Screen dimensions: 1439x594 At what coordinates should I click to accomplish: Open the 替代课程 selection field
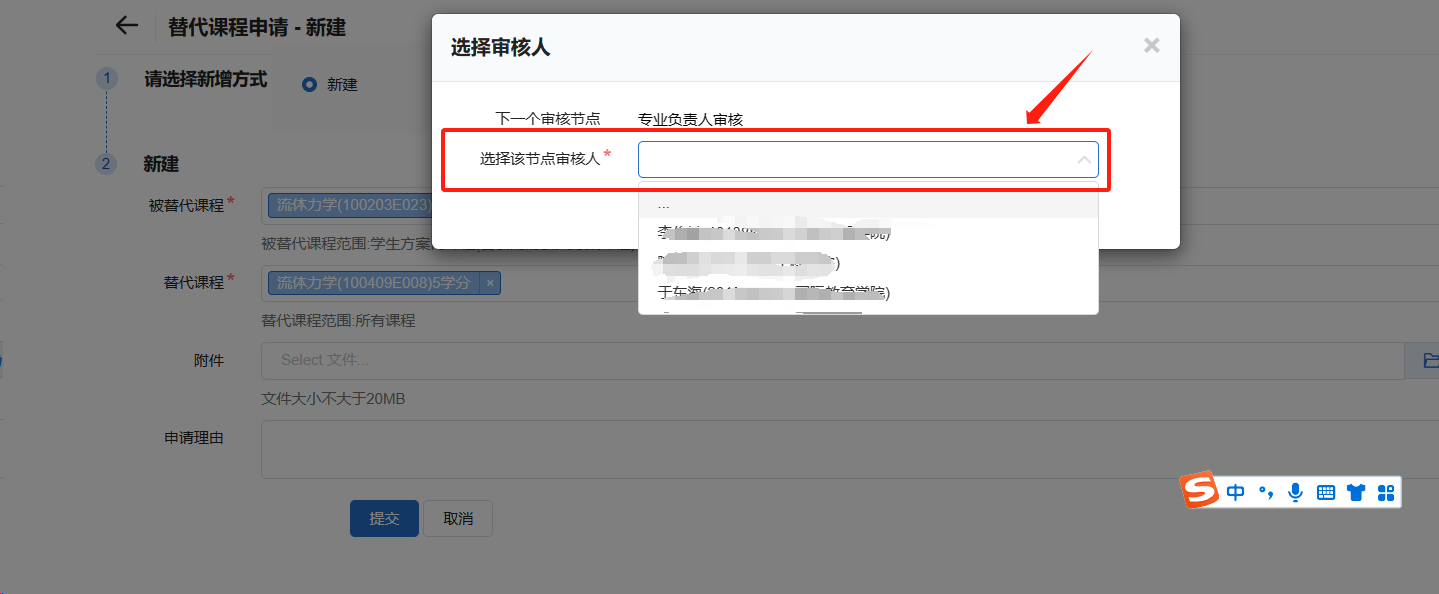[800, 284]
